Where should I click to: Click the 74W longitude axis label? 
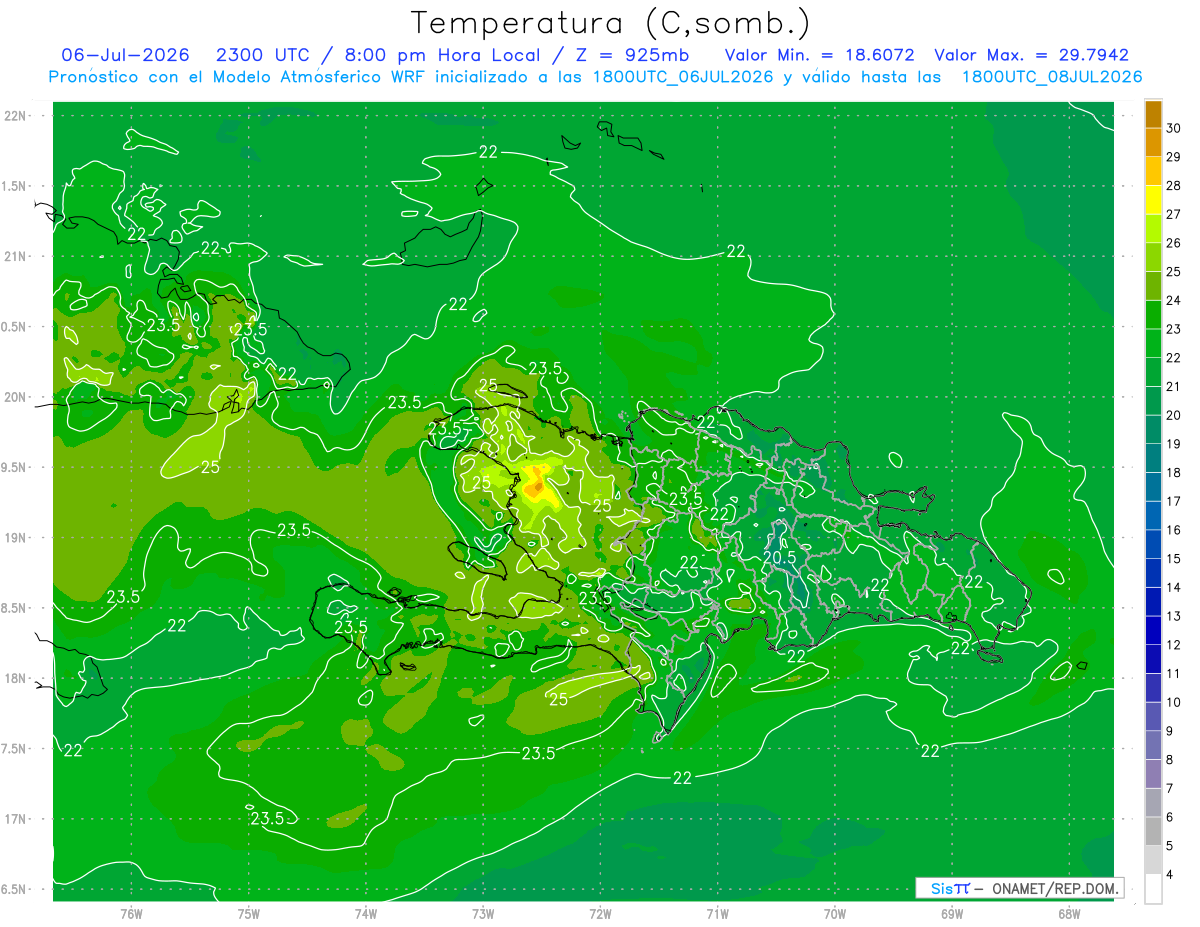click(366, 914)
